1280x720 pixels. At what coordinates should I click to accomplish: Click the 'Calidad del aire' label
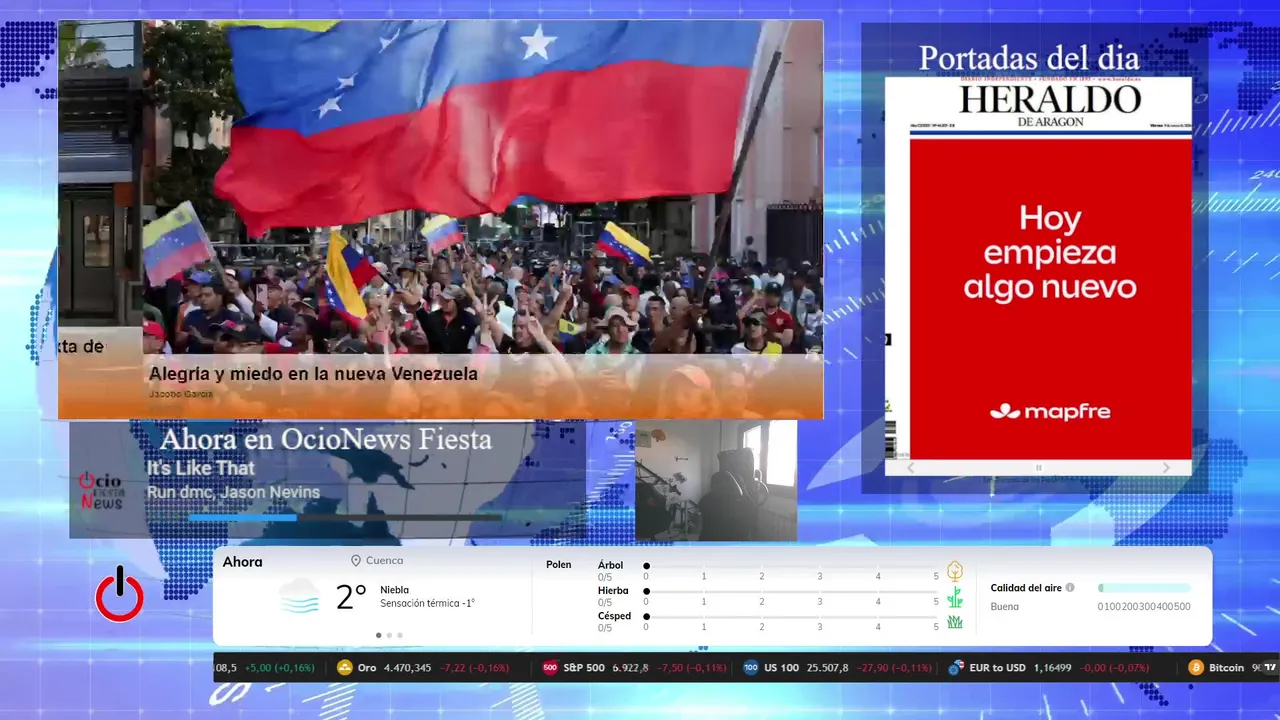point(1026,588)
